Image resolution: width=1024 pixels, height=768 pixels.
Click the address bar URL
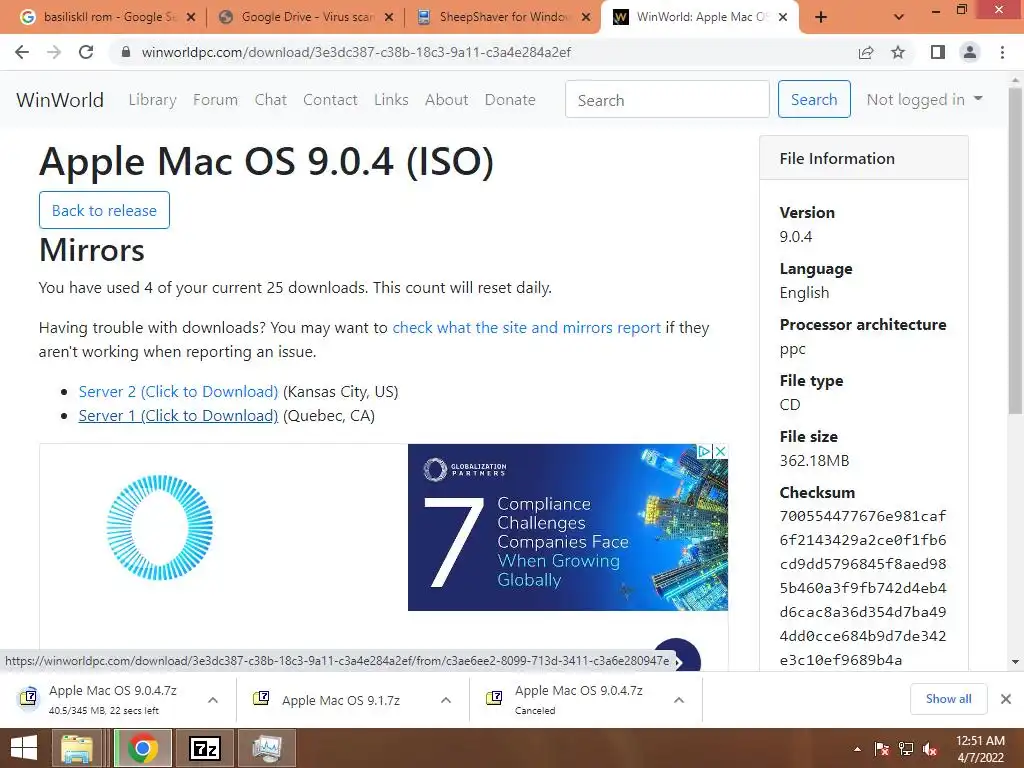pyautogui.click(x=356, y=52)
